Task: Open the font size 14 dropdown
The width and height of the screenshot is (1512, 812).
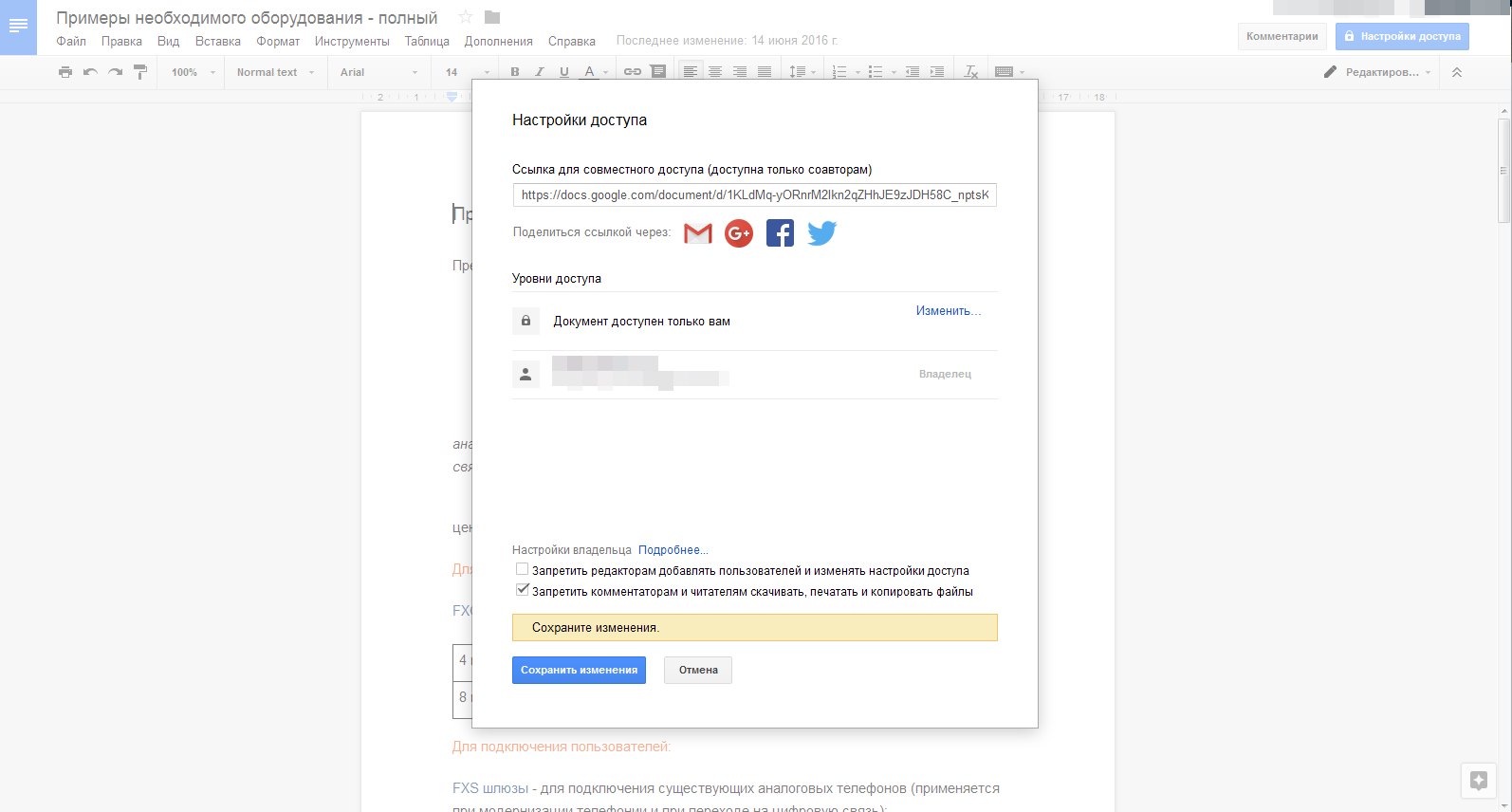Action: point(468,72)
